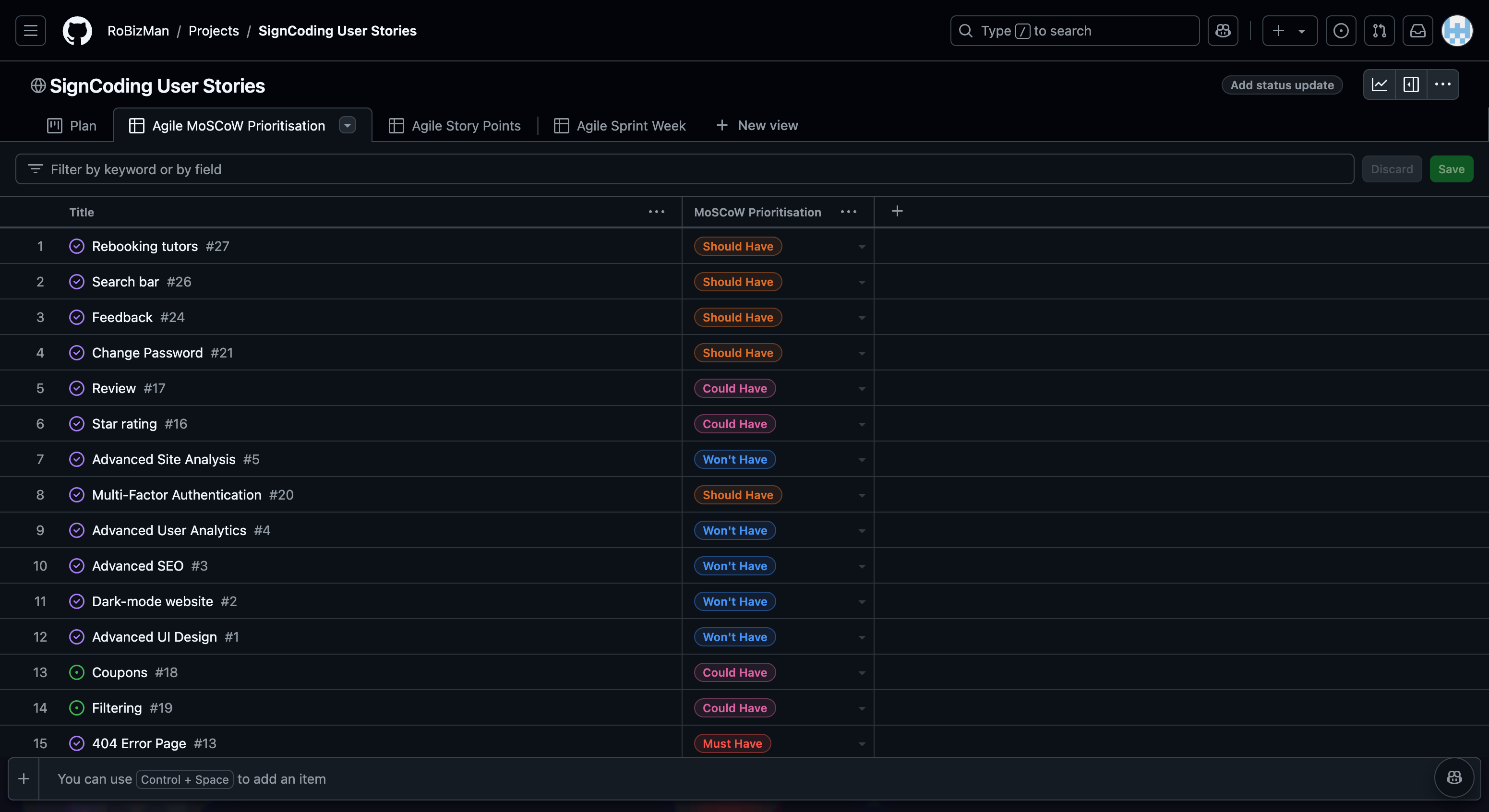Click status icon of Rebooking tutors issue
Image resolution: width=1489 pixels, height=812 pixels.
point(77,246)
